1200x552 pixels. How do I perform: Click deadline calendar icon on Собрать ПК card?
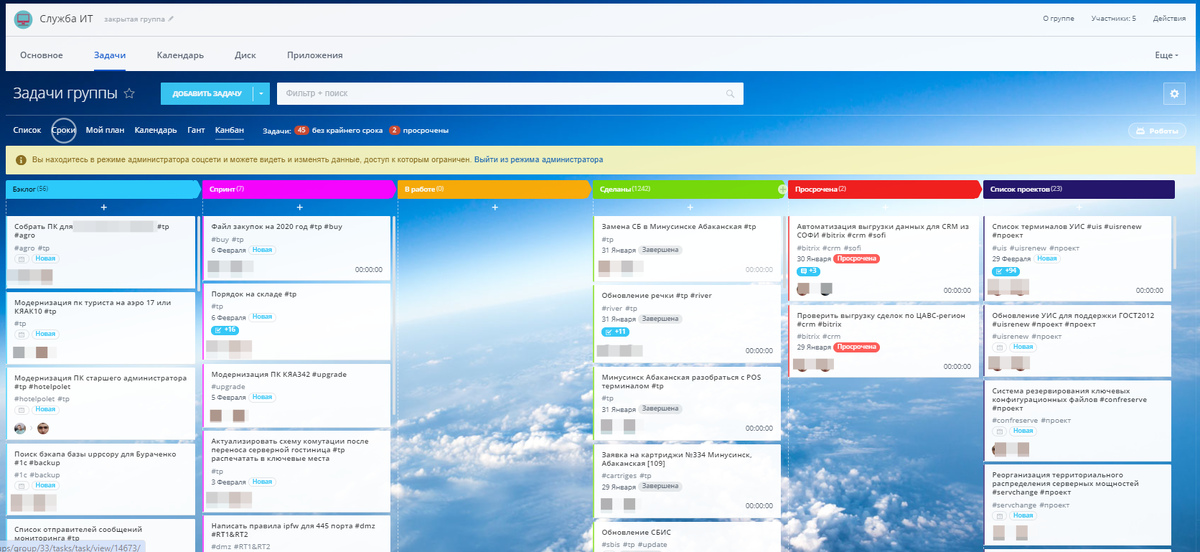tap(21, 259)
